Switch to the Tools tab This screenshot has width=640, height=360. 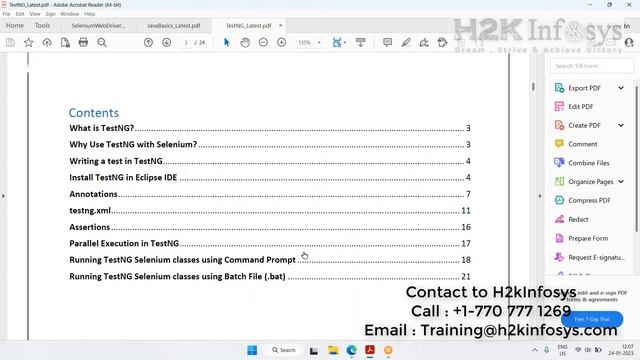click(42, 25)
